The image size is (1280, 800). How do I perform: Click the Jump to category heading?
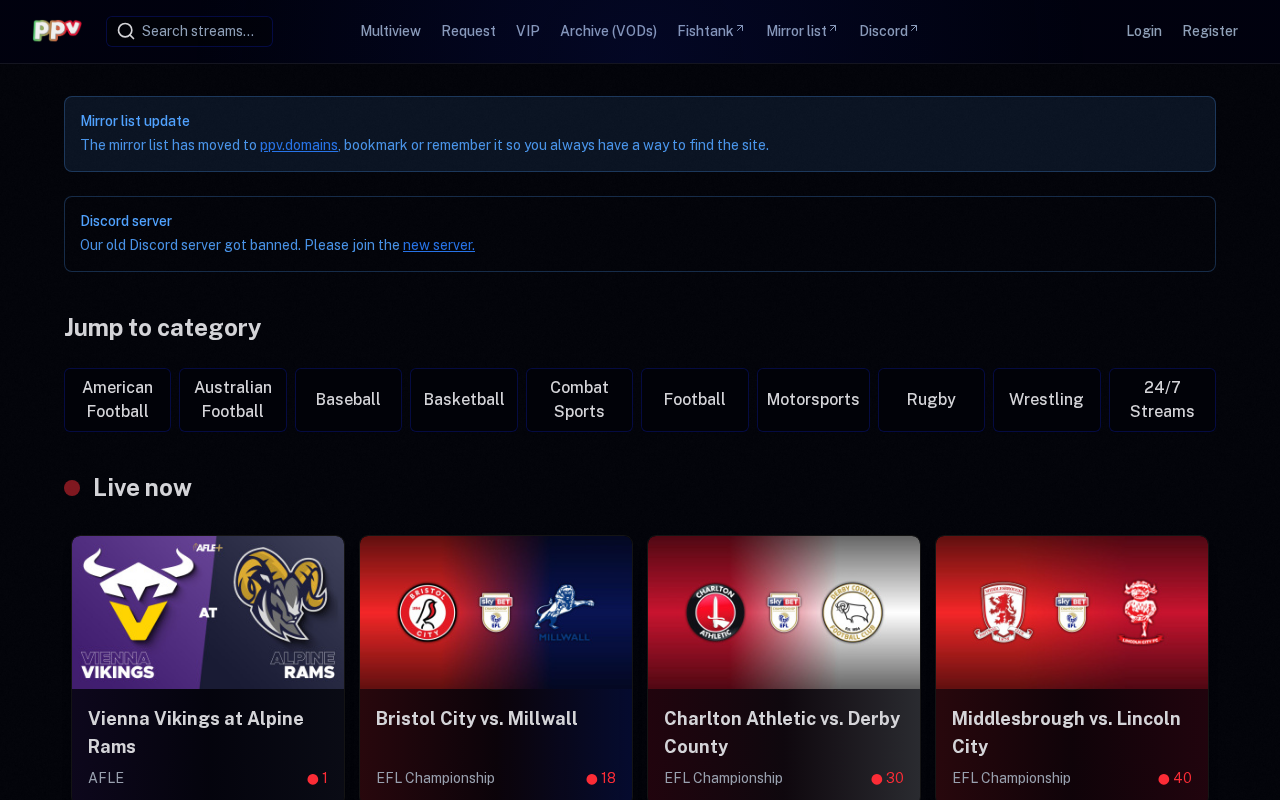pos(163,328)
